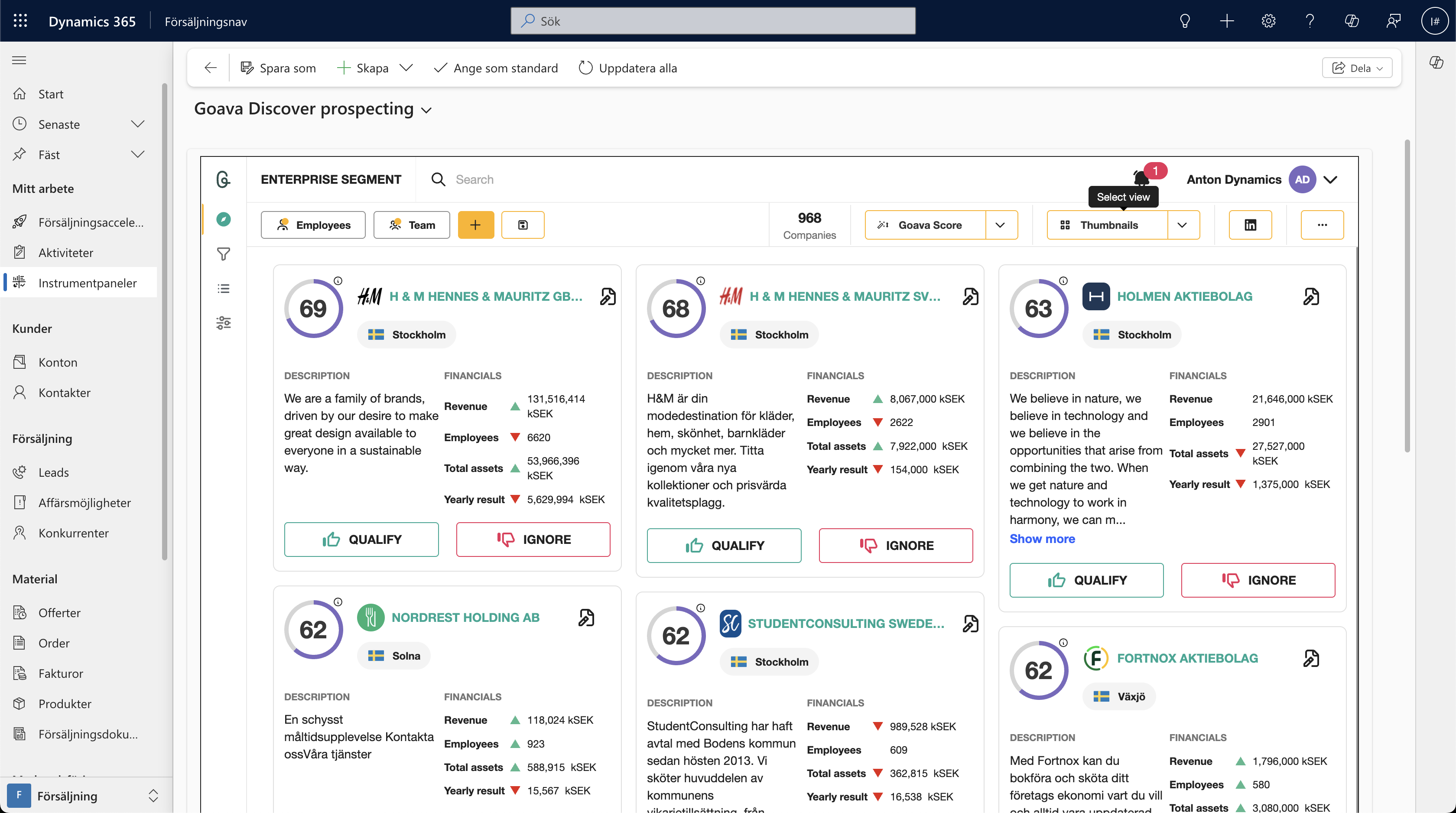Open Kontakter in navigation

pos(79,392)
